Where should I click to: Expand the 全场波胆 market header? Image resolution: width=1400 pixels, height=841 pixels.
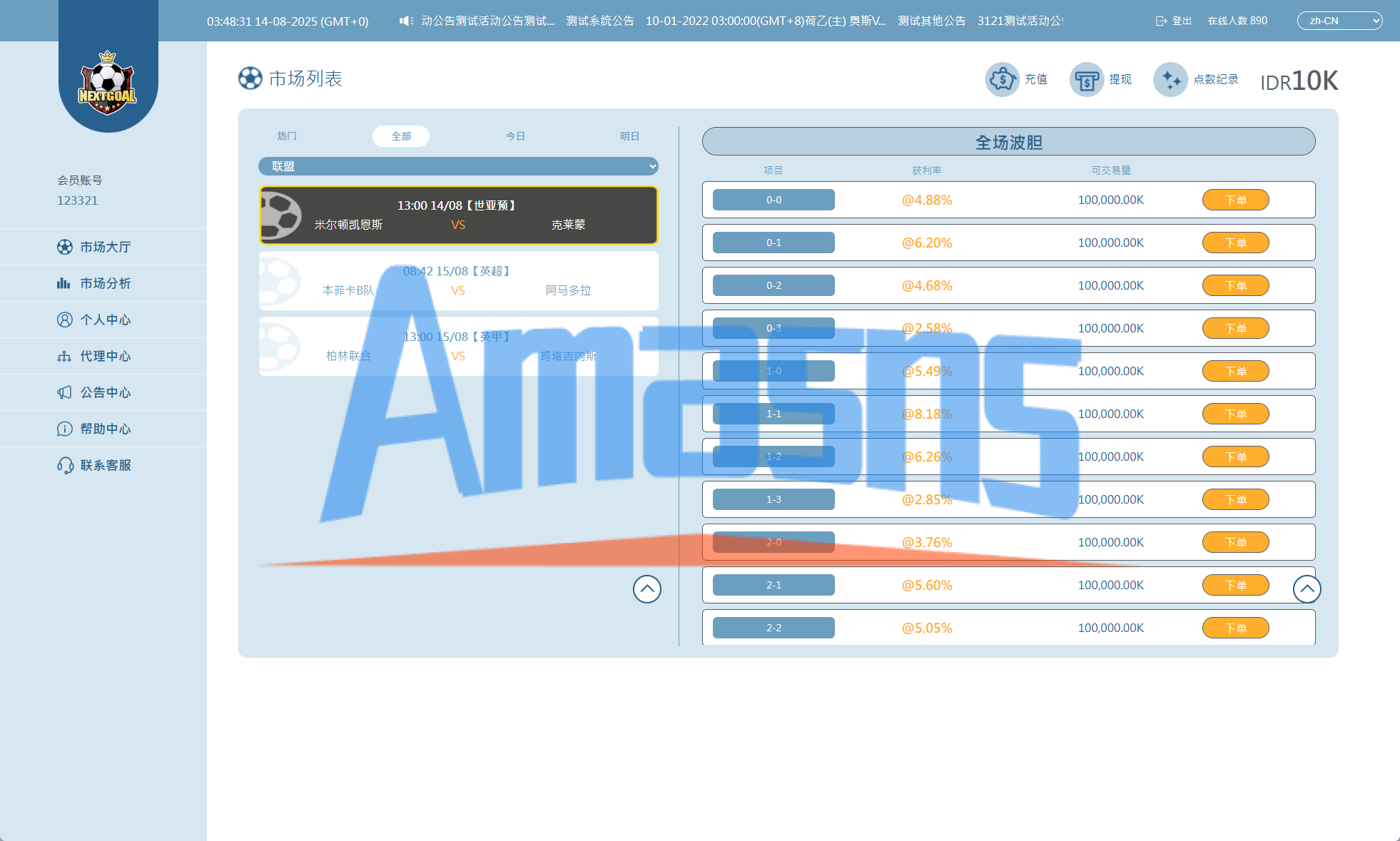pyautogui.click(x=1008, y=142)
